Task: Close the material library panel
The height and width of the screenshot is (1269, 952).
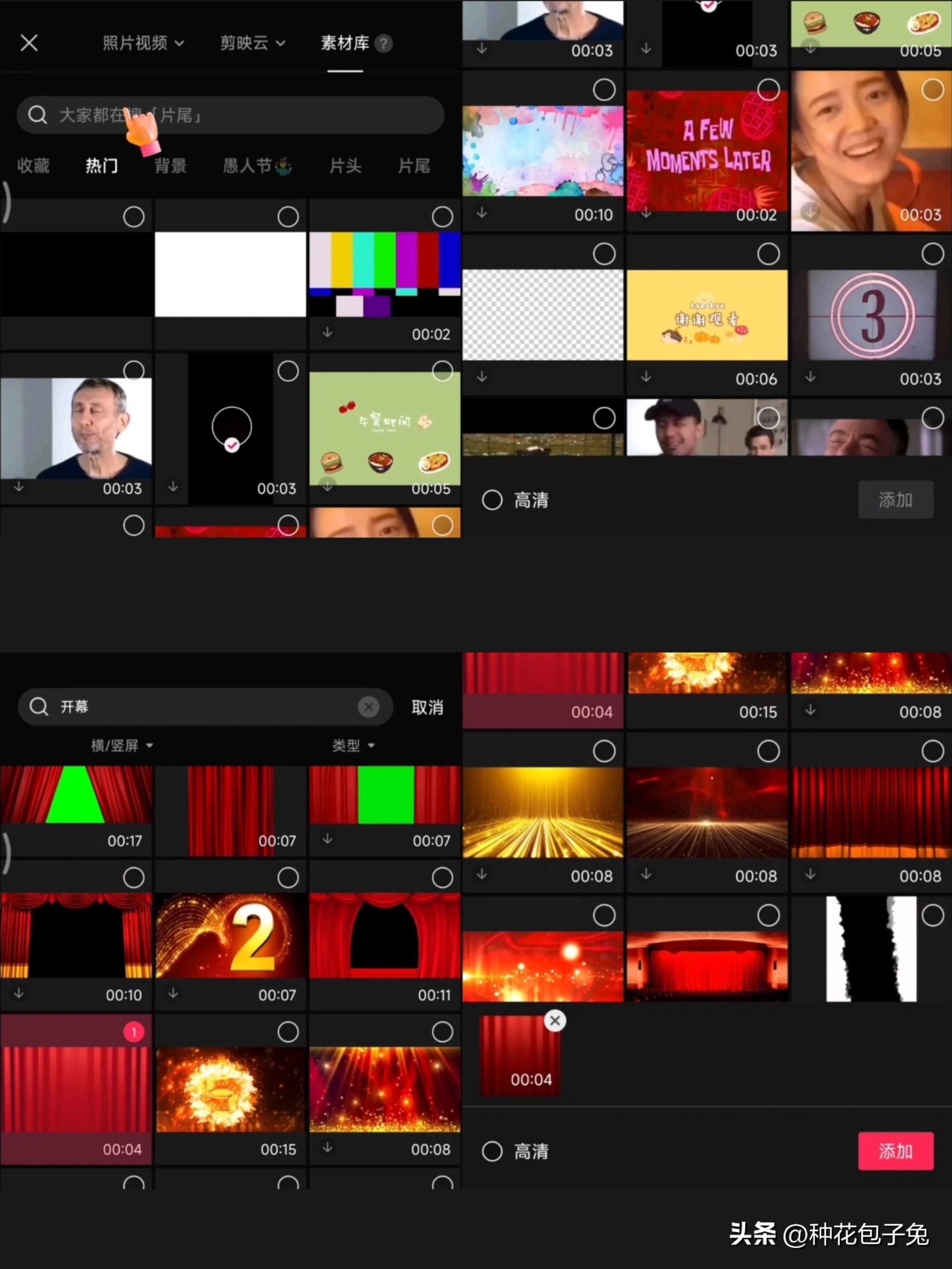Action: tap(29, 43)
